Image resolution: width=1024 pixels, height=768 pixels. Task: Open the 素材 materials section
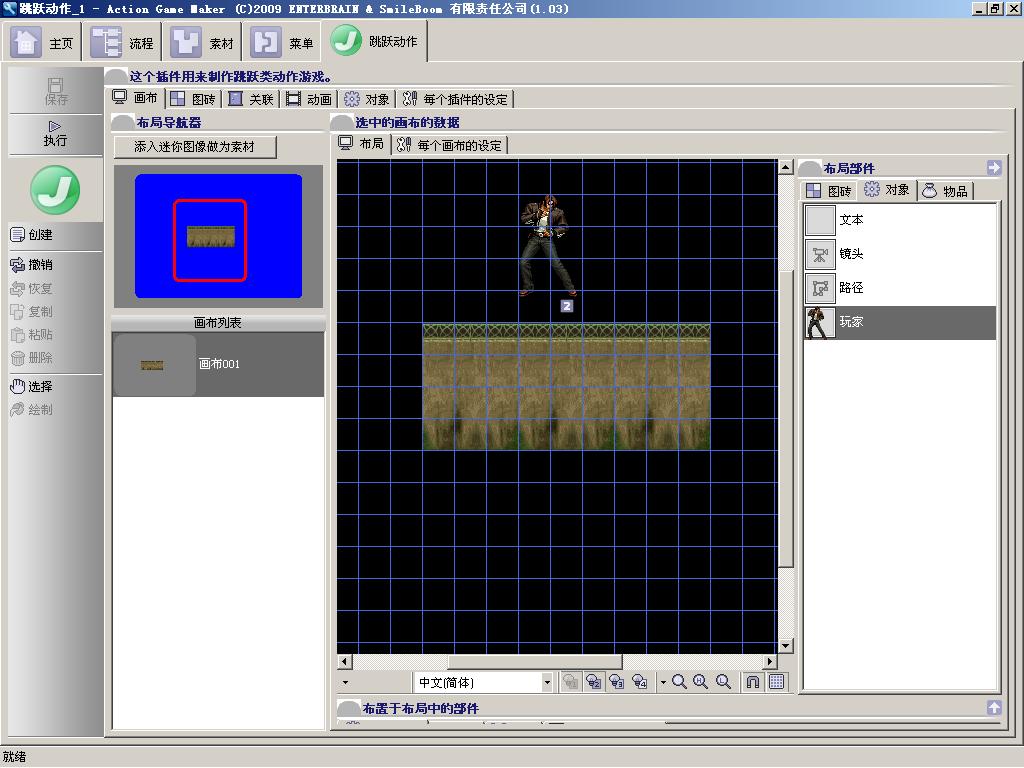tap(202, 42)
